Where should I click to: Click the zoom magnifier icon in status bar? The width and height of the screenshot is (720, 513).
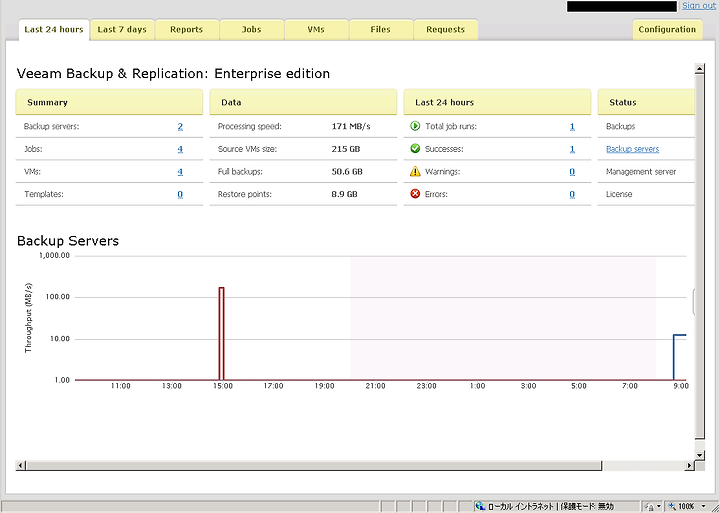pyautogui.click(x=673, y=506)
